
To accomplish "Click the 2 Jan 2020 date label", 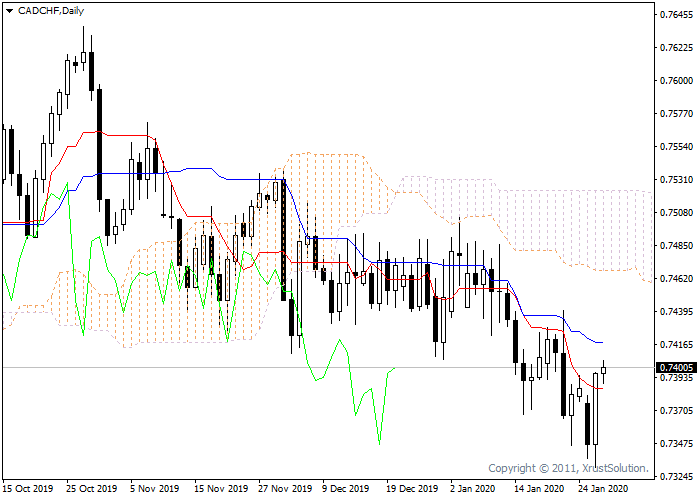I will tap(472, 488).
